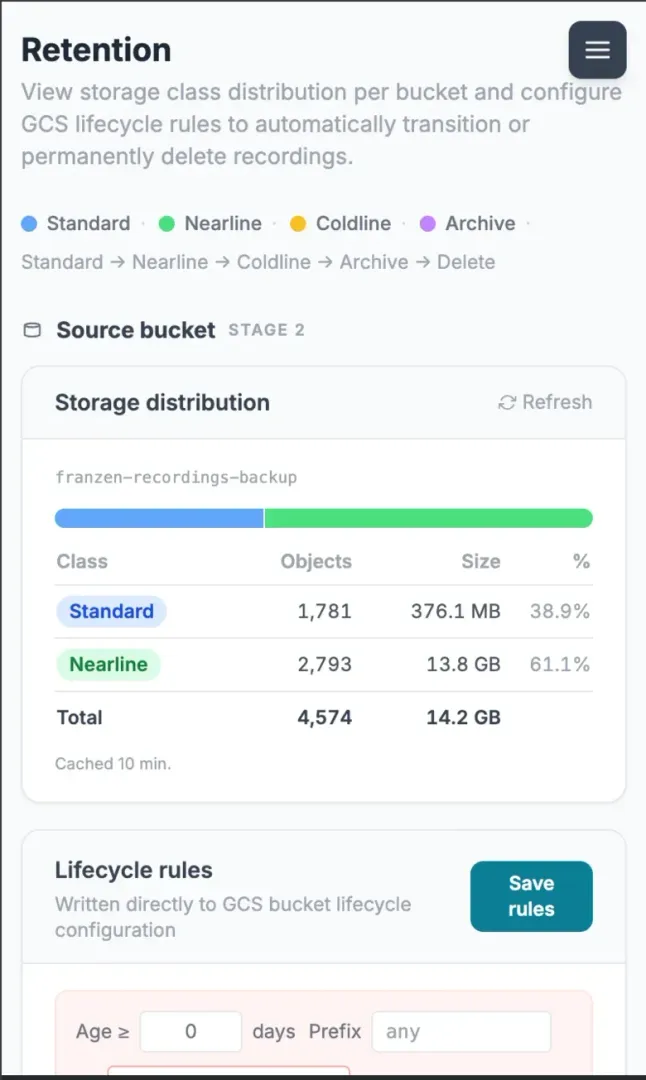Screen dimensions: 646x1080
Task: Open the hamburger menu
Action: tap(597, 50)
